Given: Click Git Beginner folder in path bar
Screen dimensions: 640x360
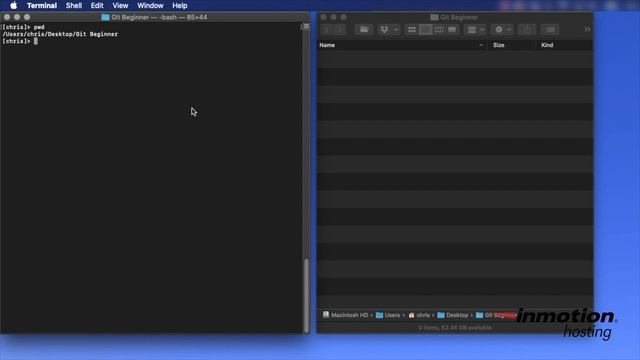Looking at the screenshot, I should click(496, 315).
